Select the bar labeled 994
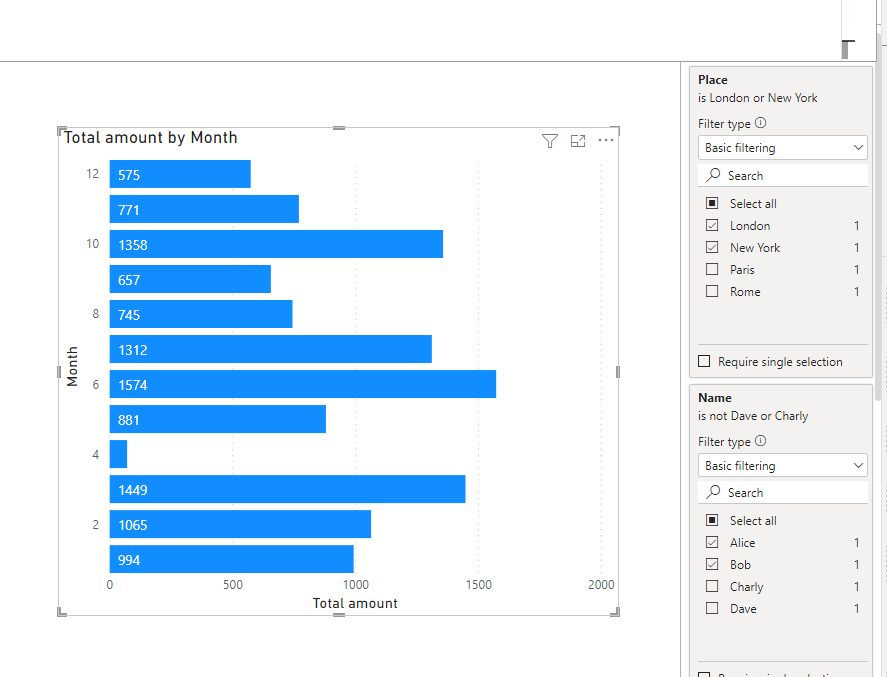The height and width of the screenshot is (677, 887). click(231, 559)
